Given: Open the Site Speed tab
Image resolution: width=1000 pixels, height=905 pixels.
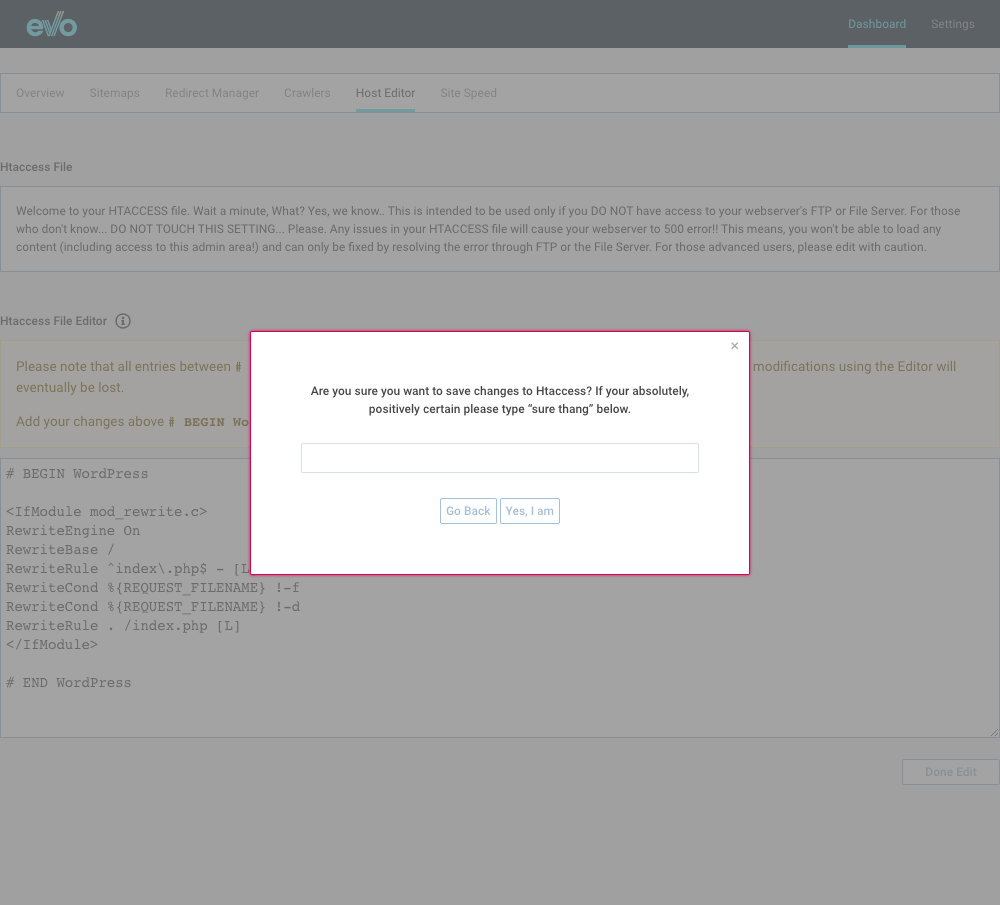Looking at the screenshot, I should [468, 93].
